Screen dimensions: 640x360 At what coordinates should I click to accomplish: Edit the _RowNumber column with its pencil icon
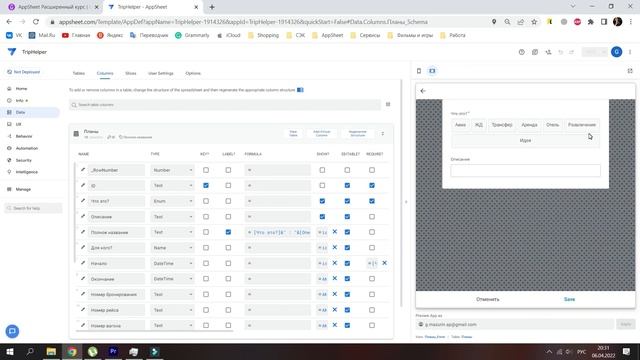pyautogui.click(x=83, y=170)
